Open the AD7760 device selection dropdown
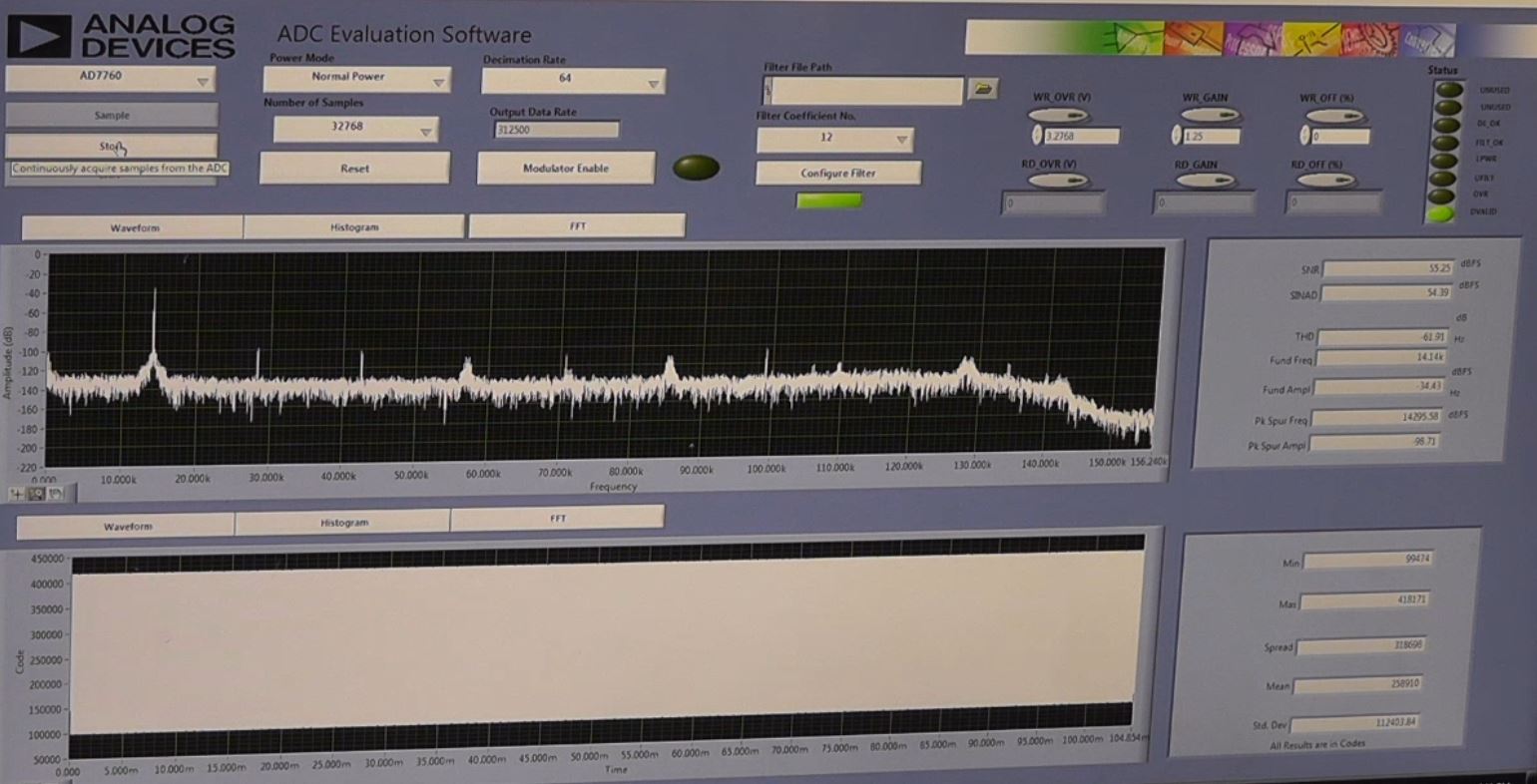The image size is (1537, 784). 111,78
